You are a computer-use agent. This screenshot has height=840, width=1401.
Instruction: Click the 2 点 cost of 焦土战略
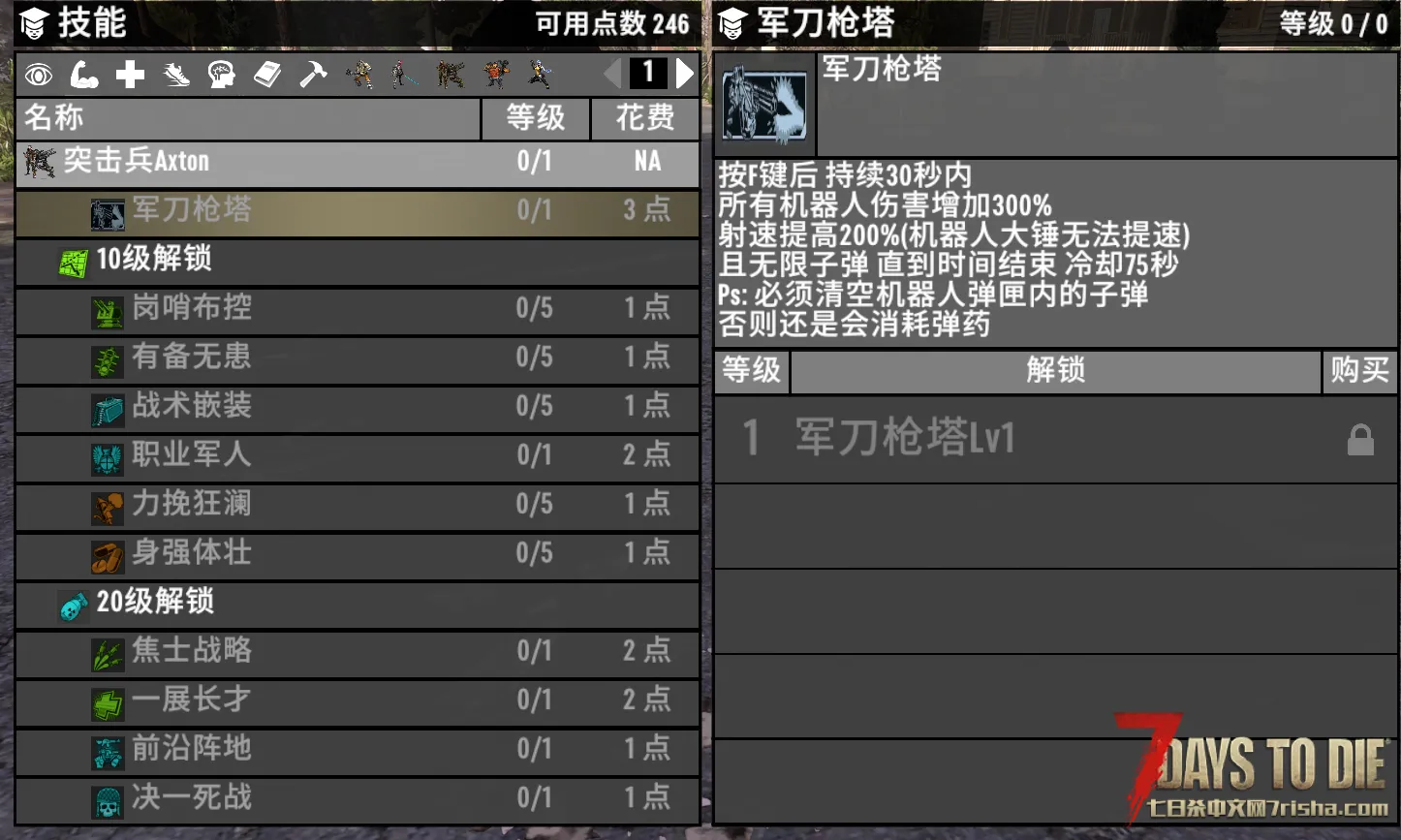click(646, 651)
